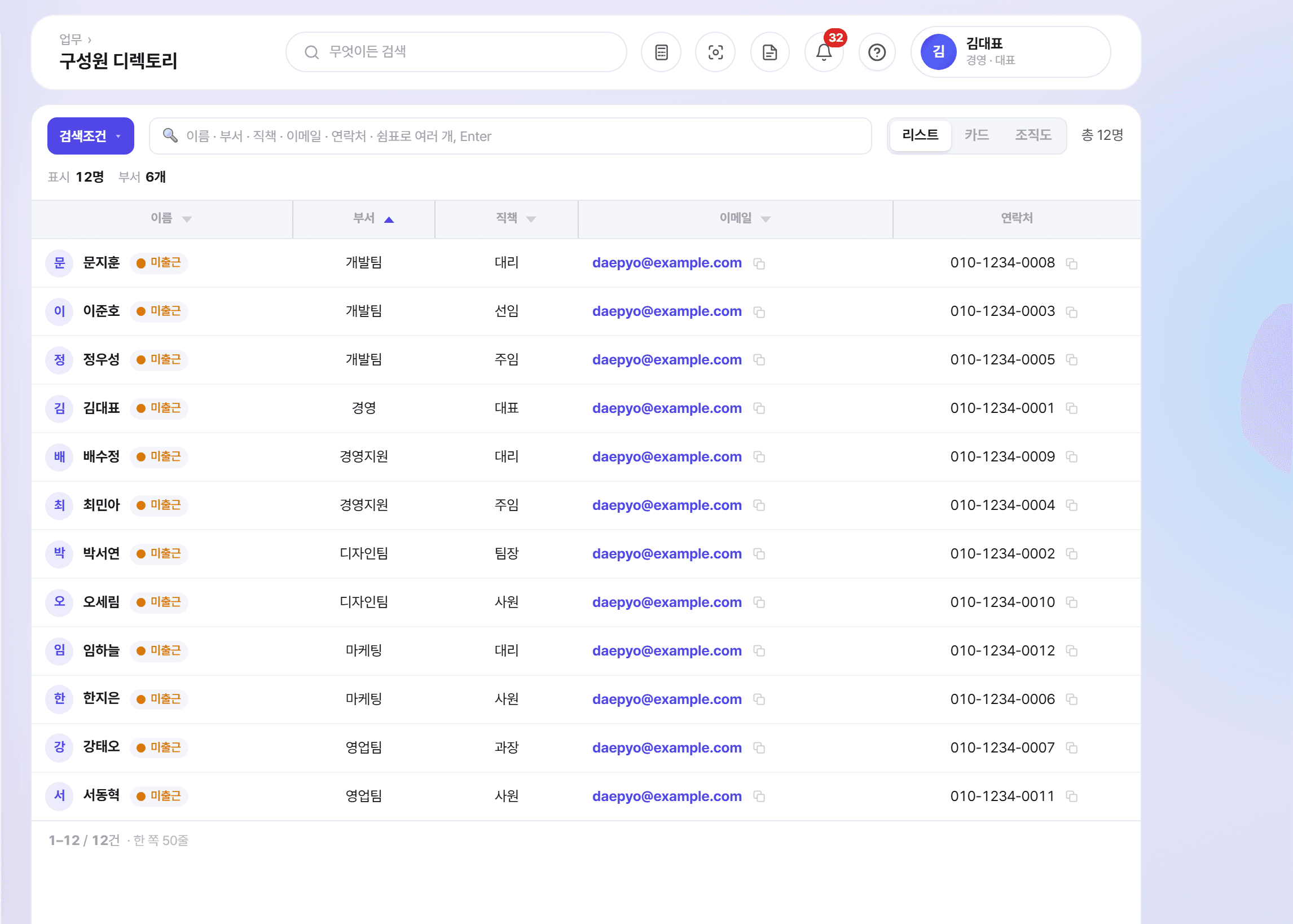This screenshot has height=924, width=1293.
Task: Copy email in 이준호 row
Action: pos(759,312)
